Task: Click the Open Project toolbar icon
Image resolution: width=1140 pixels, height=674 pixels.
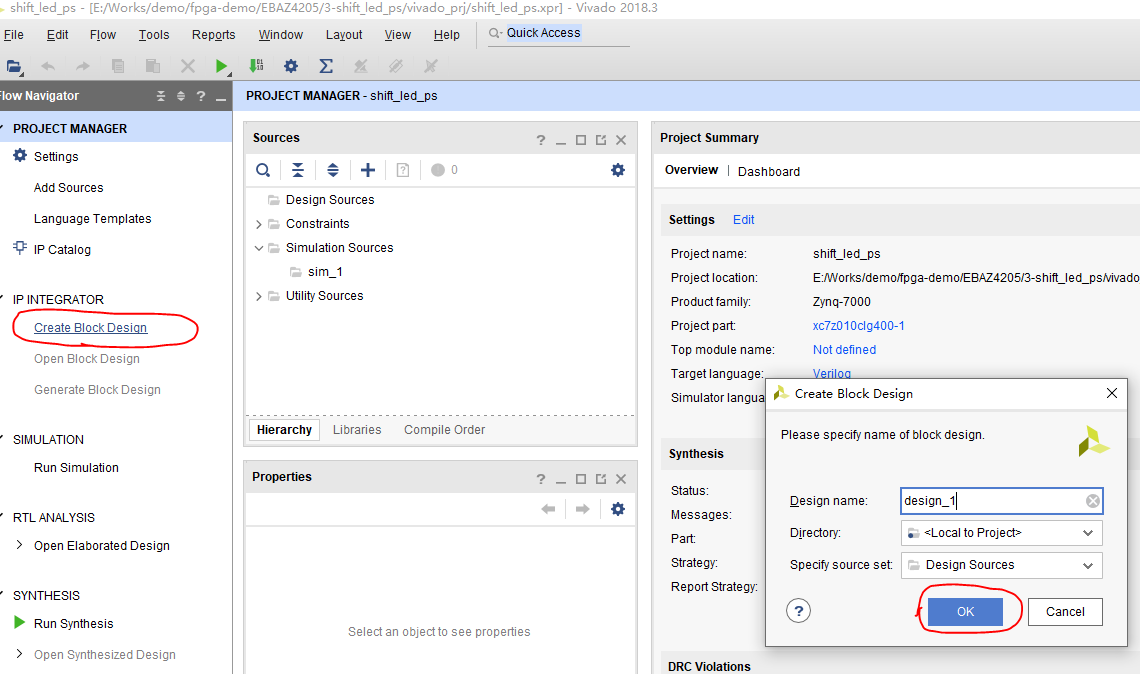Action: [14, 66]
